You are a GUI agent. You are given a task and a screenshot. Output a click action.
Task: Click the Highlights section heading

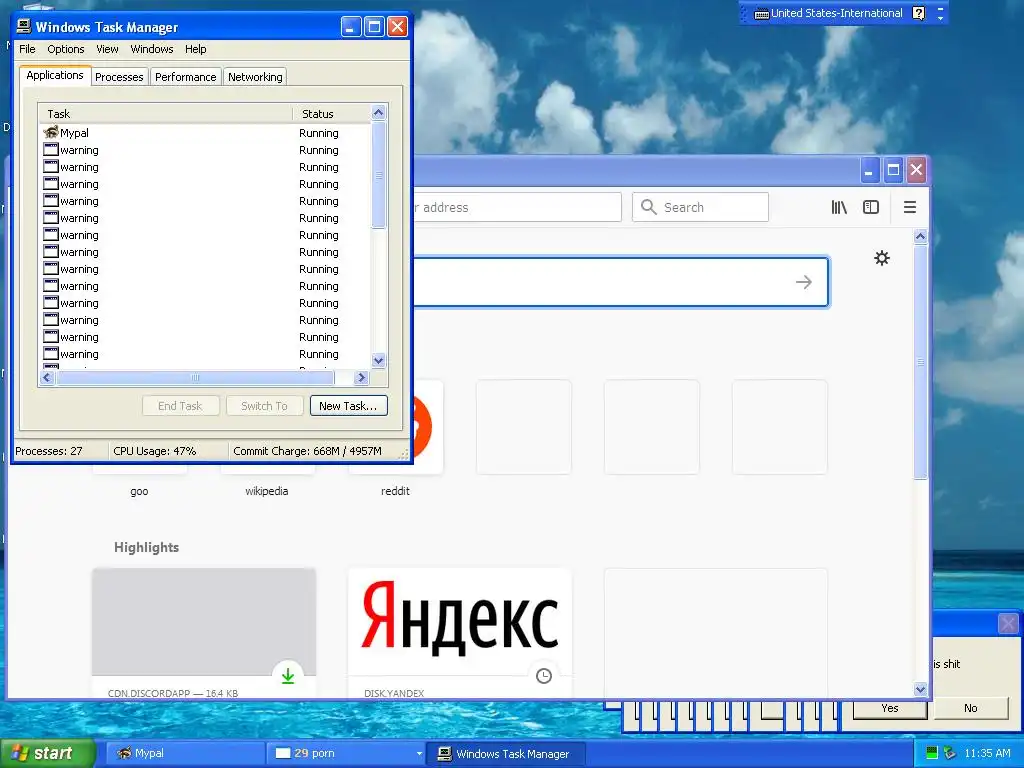146,547
